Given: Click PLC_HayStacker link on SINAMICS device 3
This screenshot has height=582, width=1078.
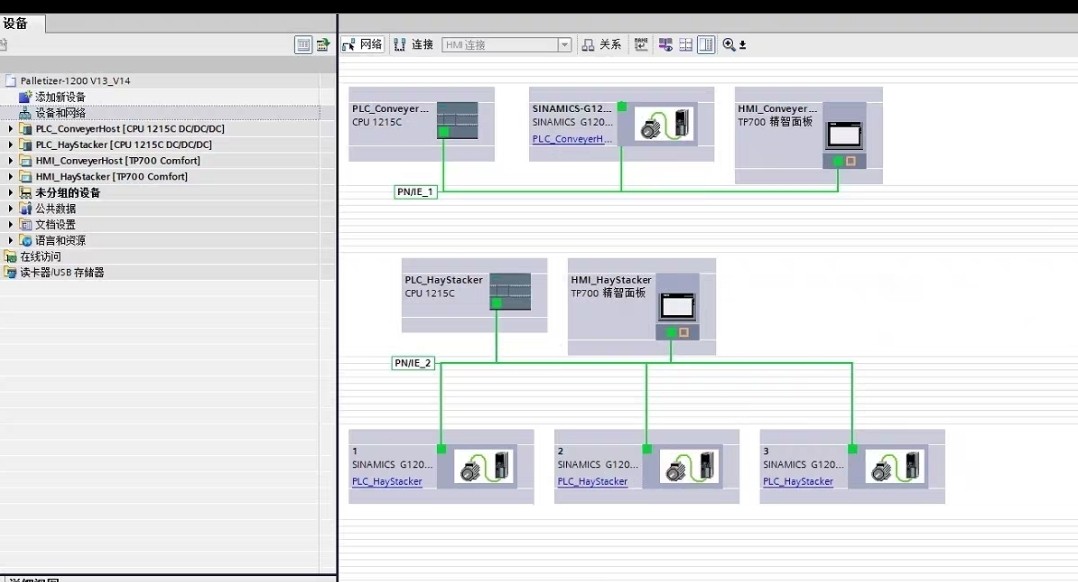Looking at the screenshot, I should point(798,482).
